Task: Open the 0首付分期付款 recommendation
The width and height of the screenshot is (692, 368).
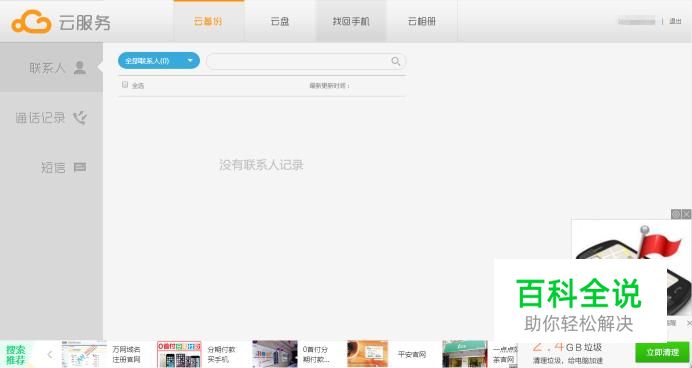Action: pyautogui.click(x=316, y=354)
